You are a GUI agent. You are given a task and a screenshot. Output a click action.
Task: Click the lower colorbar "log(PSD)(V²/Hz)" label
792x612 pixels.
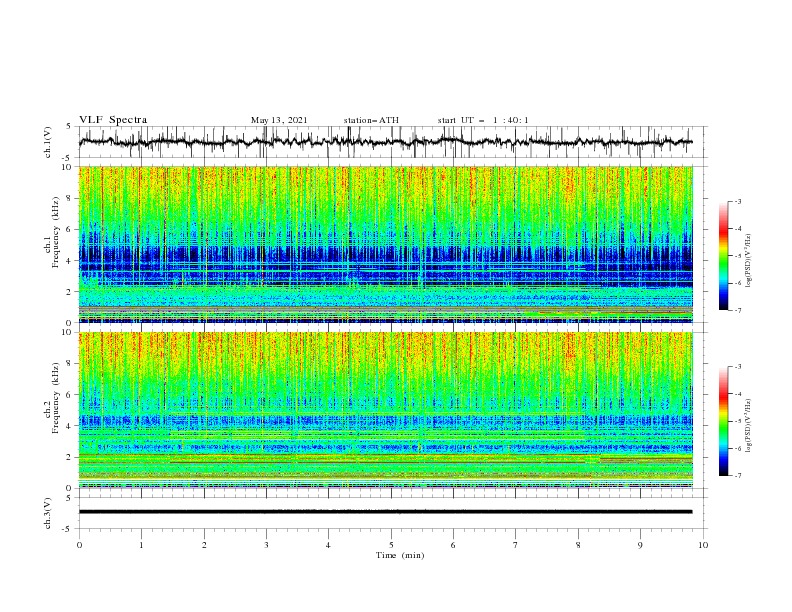(749, 426)
